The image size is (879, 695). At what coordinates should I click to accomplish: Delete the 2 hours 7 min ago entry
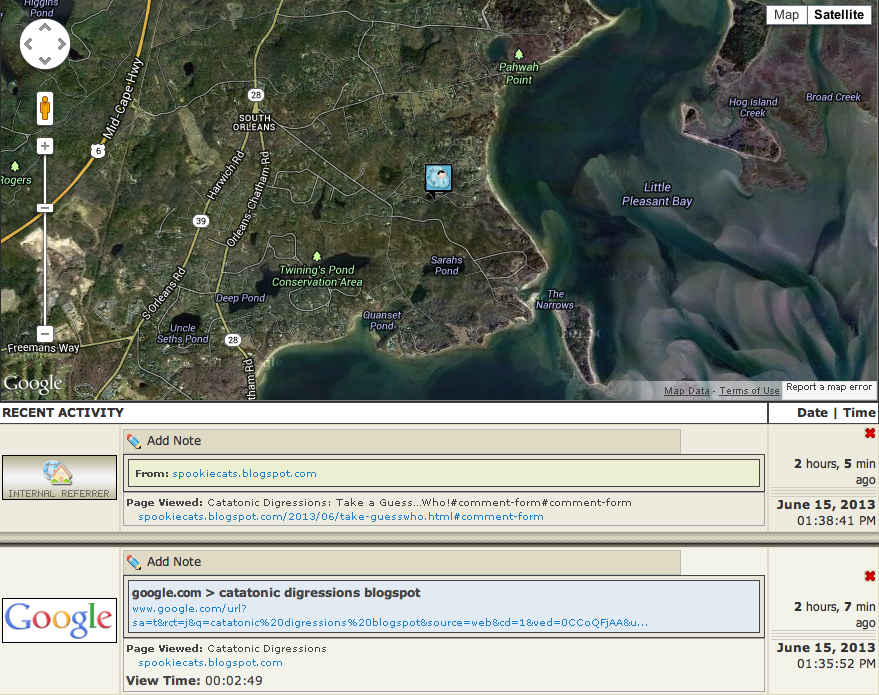tap(870, 576)
